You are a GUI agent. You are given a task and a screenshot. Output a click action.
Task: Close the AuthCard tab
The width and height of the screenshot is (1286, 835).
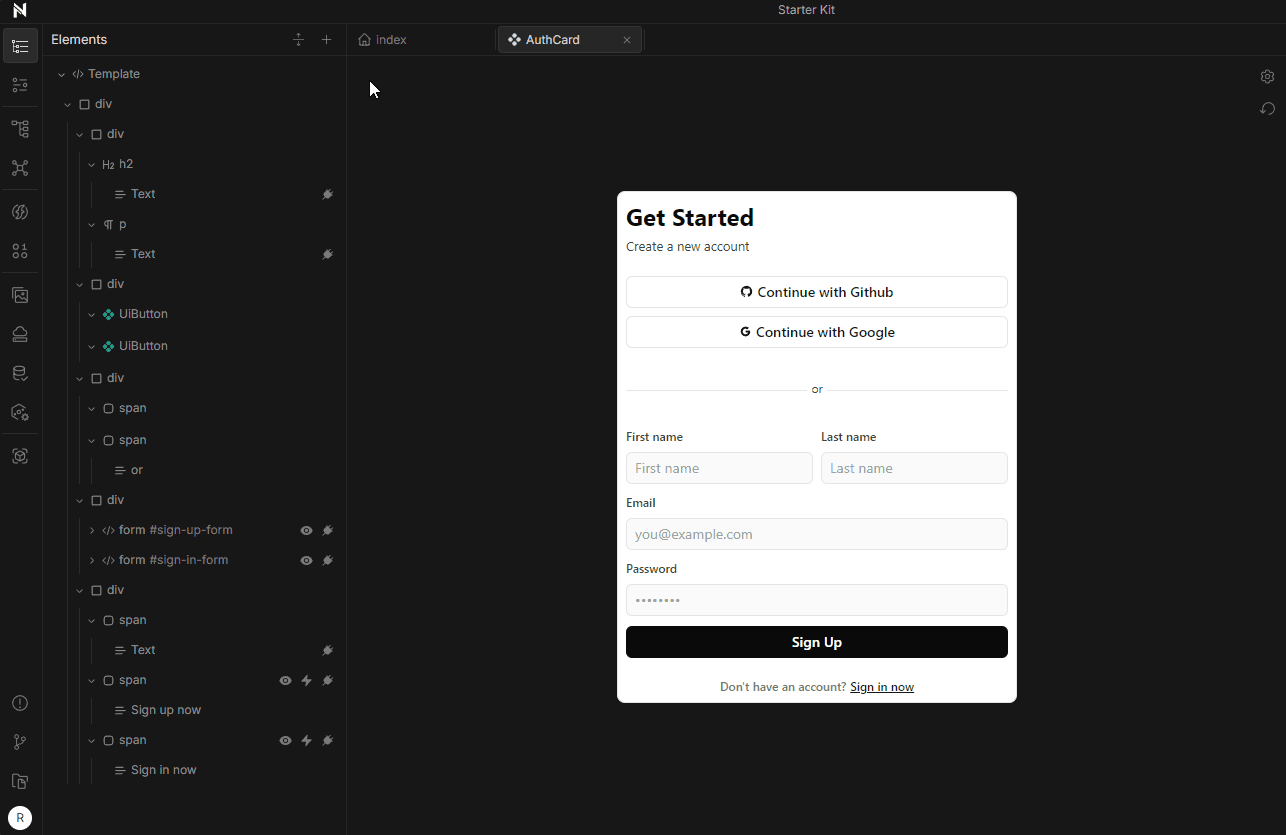point(627,39)
